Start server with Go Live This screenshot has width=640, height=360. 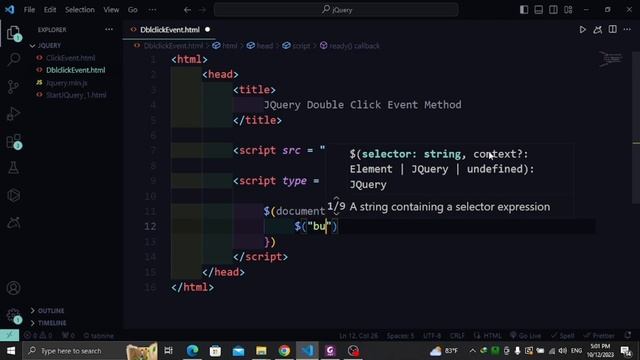(x=525, y=336)
